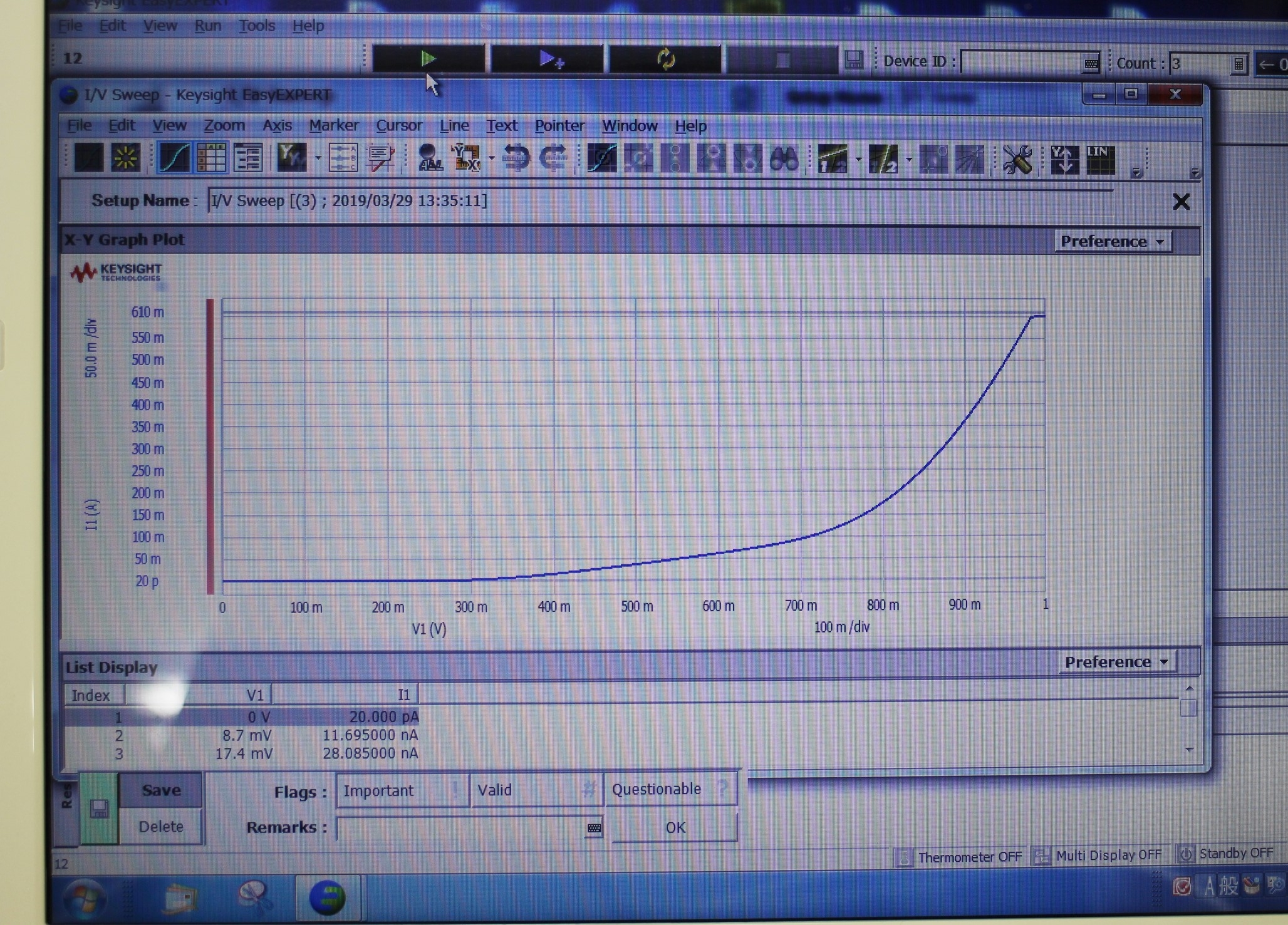Start single measurement with green play button

point(428,59)
